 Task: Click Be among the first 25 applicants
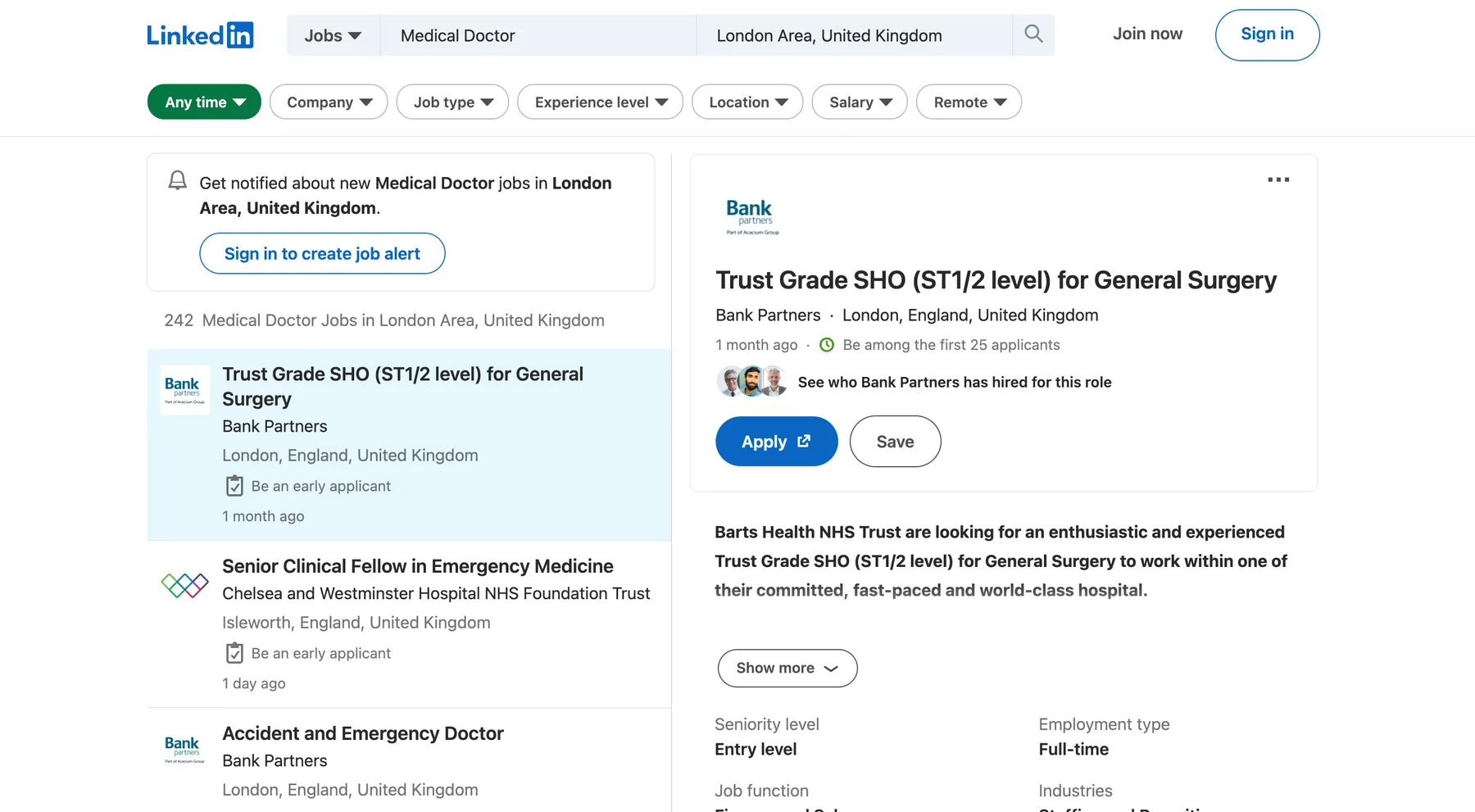click(951, 345)
